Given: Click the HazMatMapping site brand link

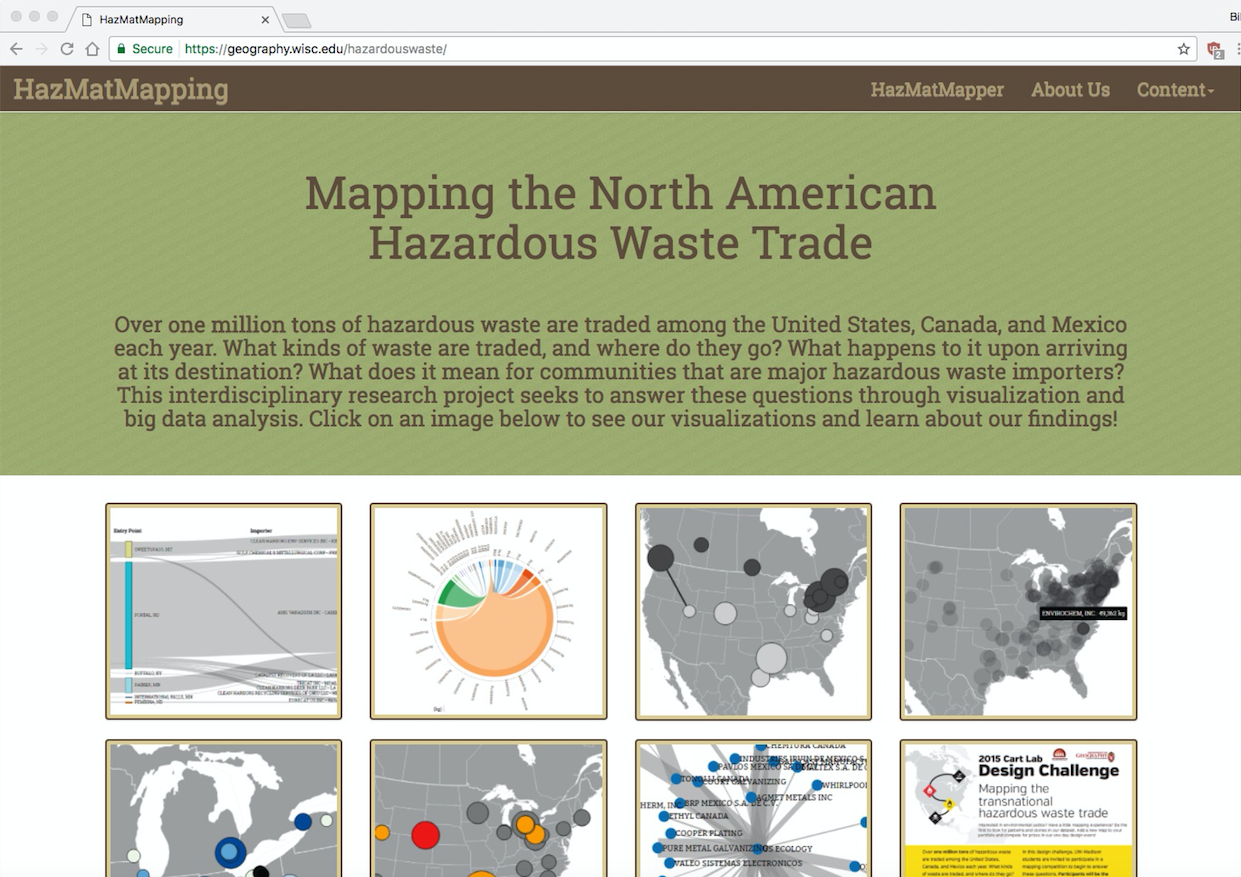Looking at the screenshot, I should tap(121, 90).
